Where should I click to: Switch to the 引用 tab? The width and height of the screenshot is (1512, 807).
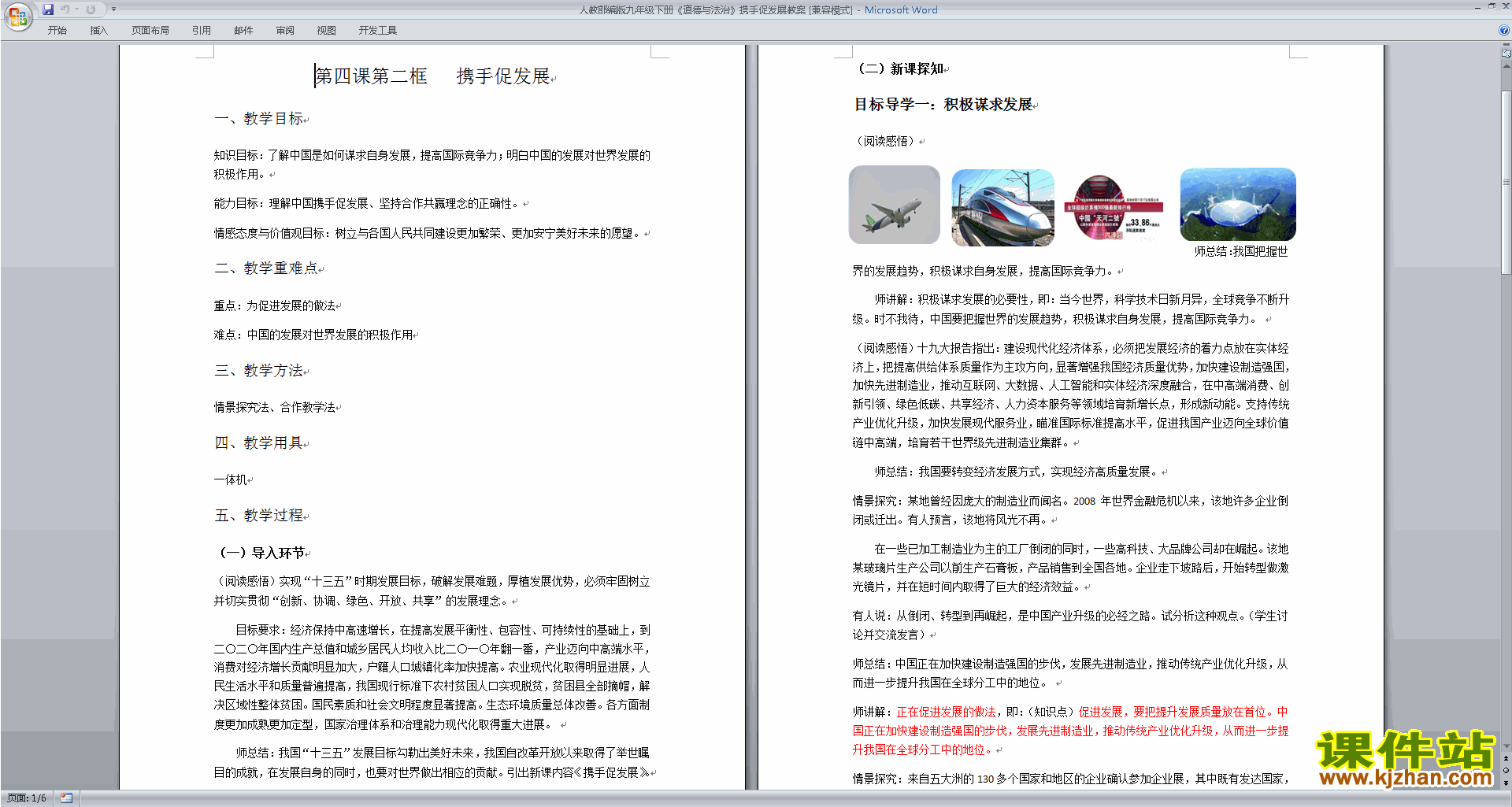pos(202,31)
